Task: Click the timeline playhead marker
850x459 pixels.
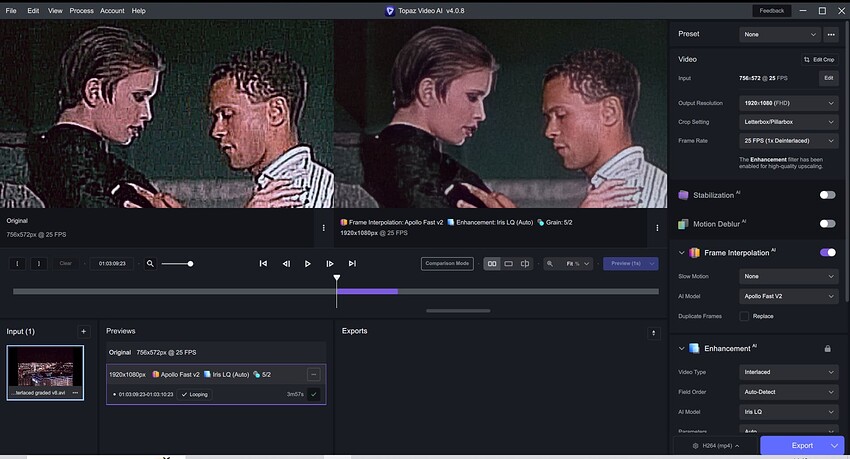Action: [x=337, y=278]
